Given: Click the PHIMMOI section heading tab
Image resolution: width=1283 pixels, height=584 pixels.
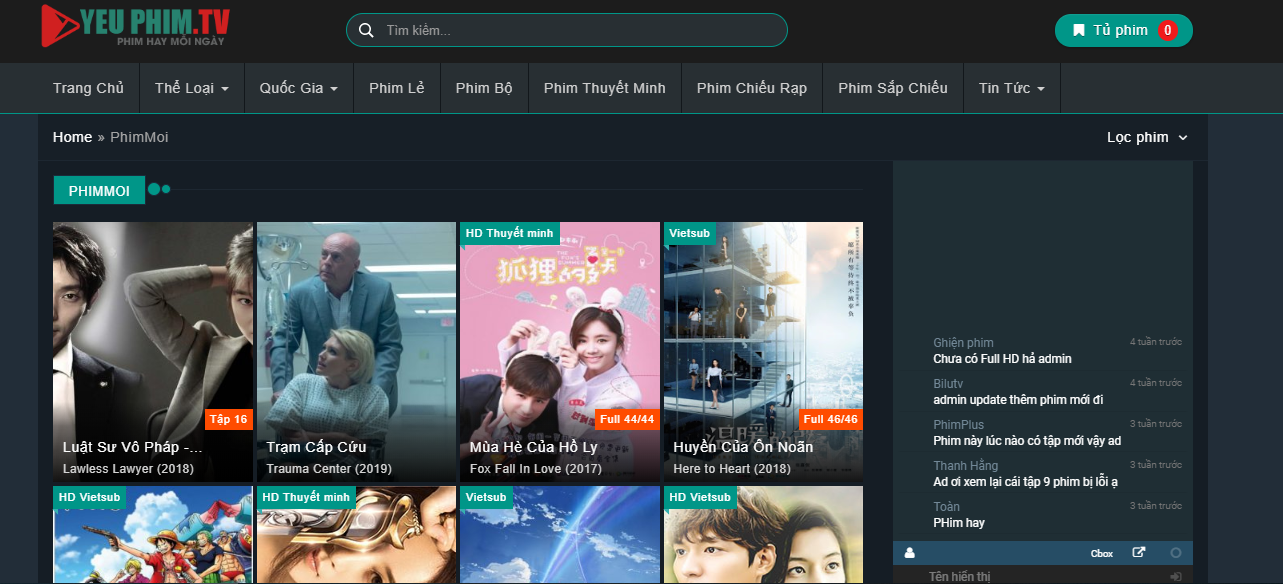Looking at the screenshot, I should 99,190.
